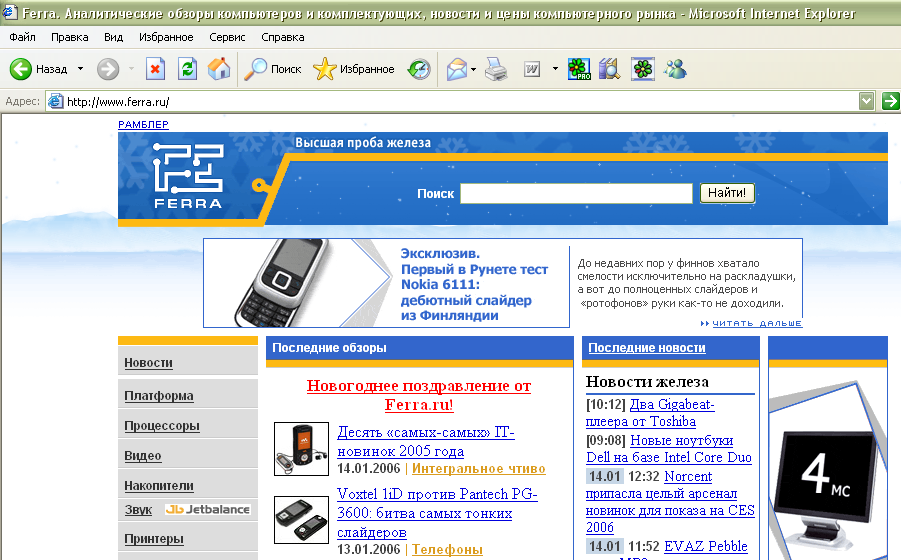Open the Сервис menu
Image resolution: width=901 pixels, height=560 pixels.
click(x=227, y=37)
